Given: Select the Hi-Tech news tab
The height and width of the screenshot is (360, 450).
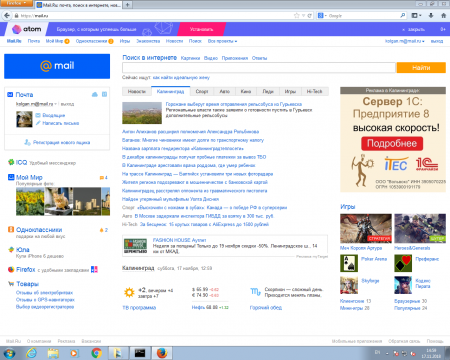Looking at the screenshot, I should coord(315,91).
